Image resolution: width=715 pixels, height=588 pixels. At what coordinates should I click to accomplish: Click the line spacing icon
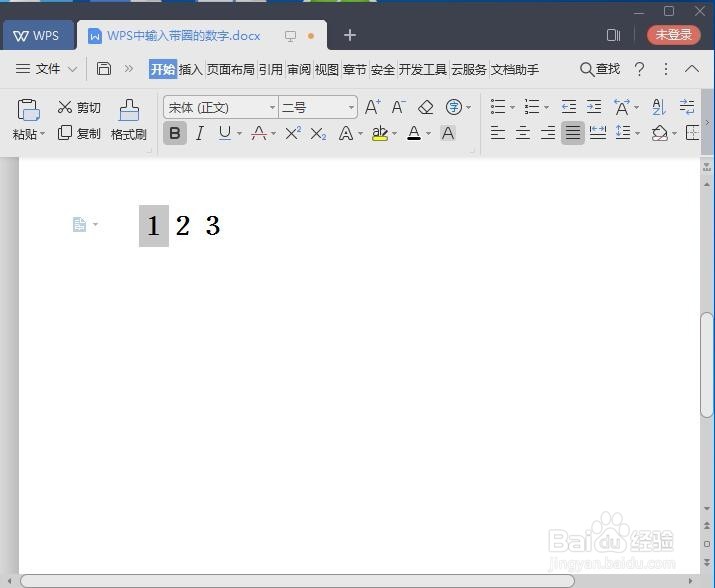[623, 133]
